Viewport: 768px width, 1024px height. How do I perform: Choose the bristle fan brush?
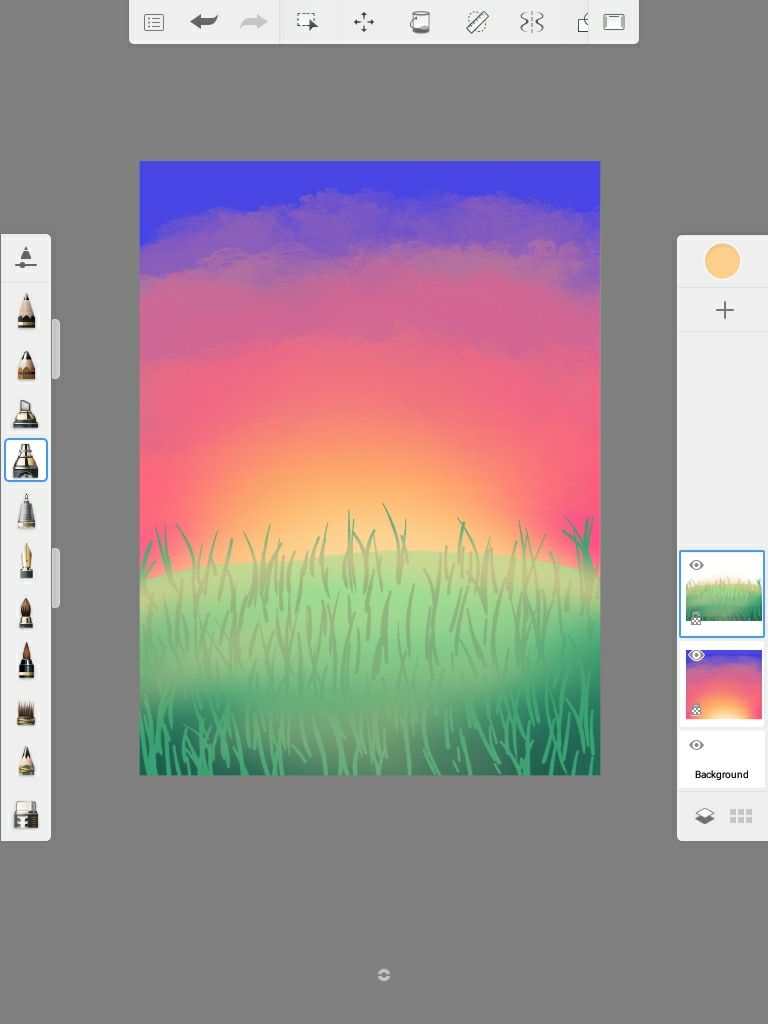click(x=26, y=713)
